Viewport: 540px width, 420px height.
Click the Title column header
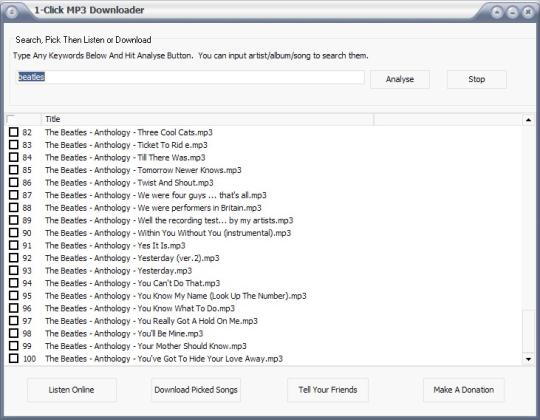click(207, 119)
